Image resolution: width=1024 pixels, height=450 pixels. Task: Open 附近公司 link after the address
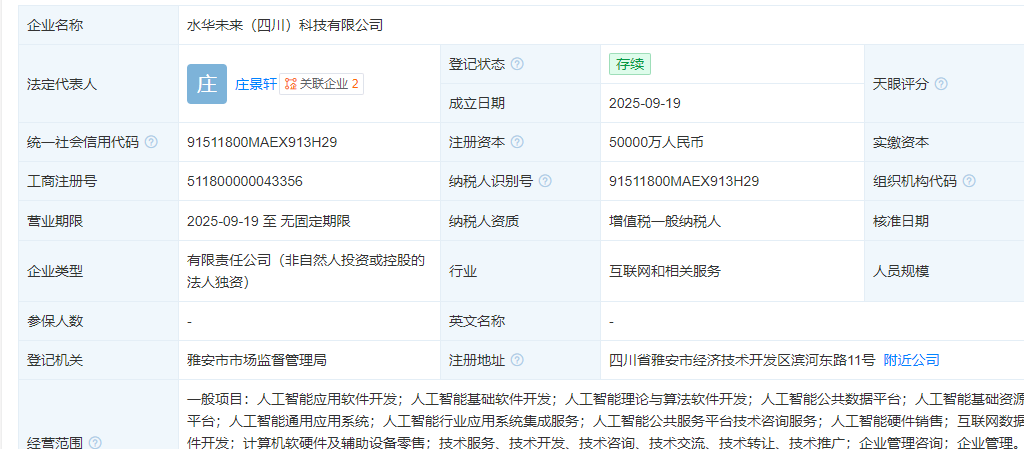911,360
